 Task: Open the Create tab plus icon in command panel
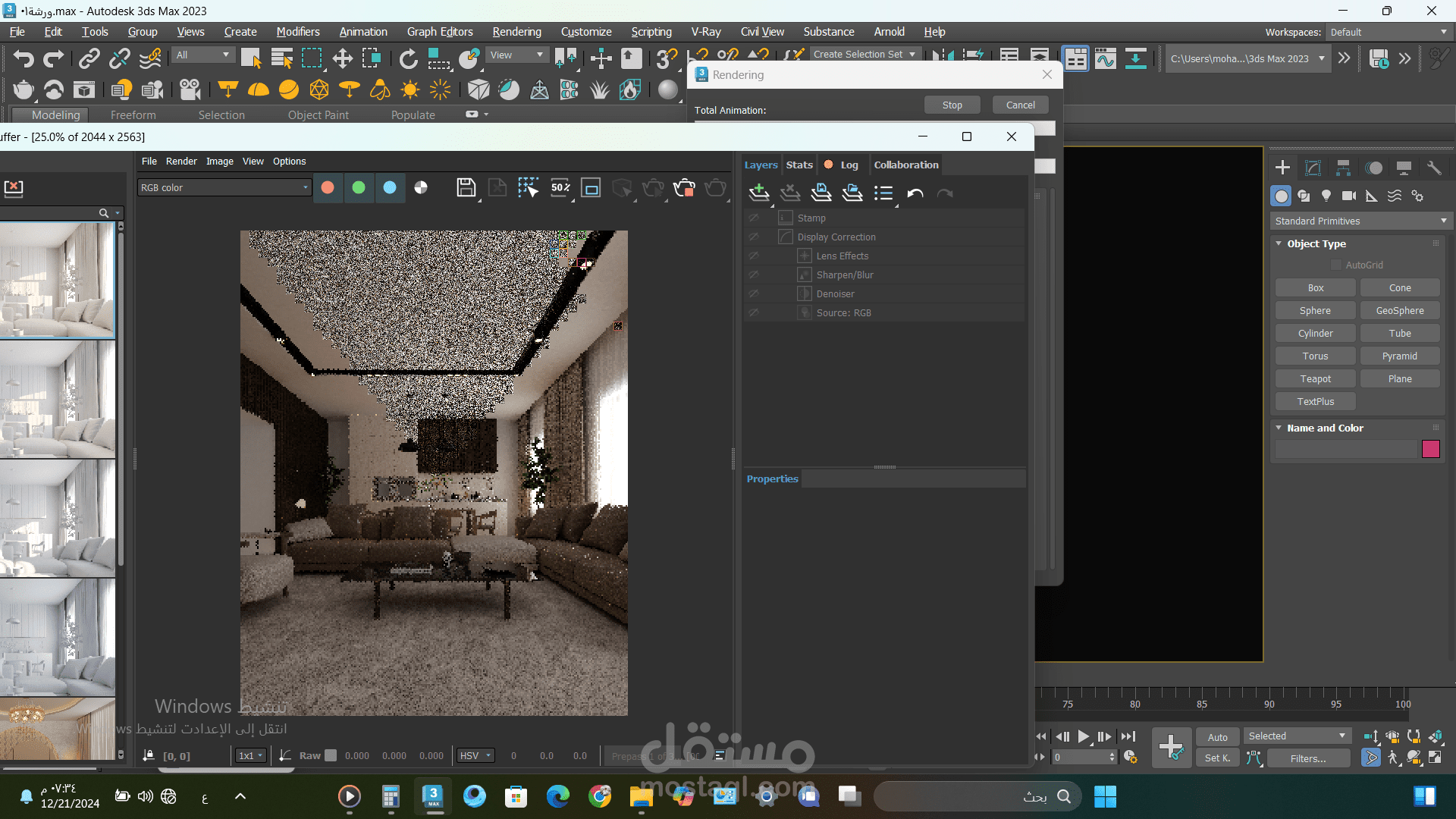pos(1282,168)
